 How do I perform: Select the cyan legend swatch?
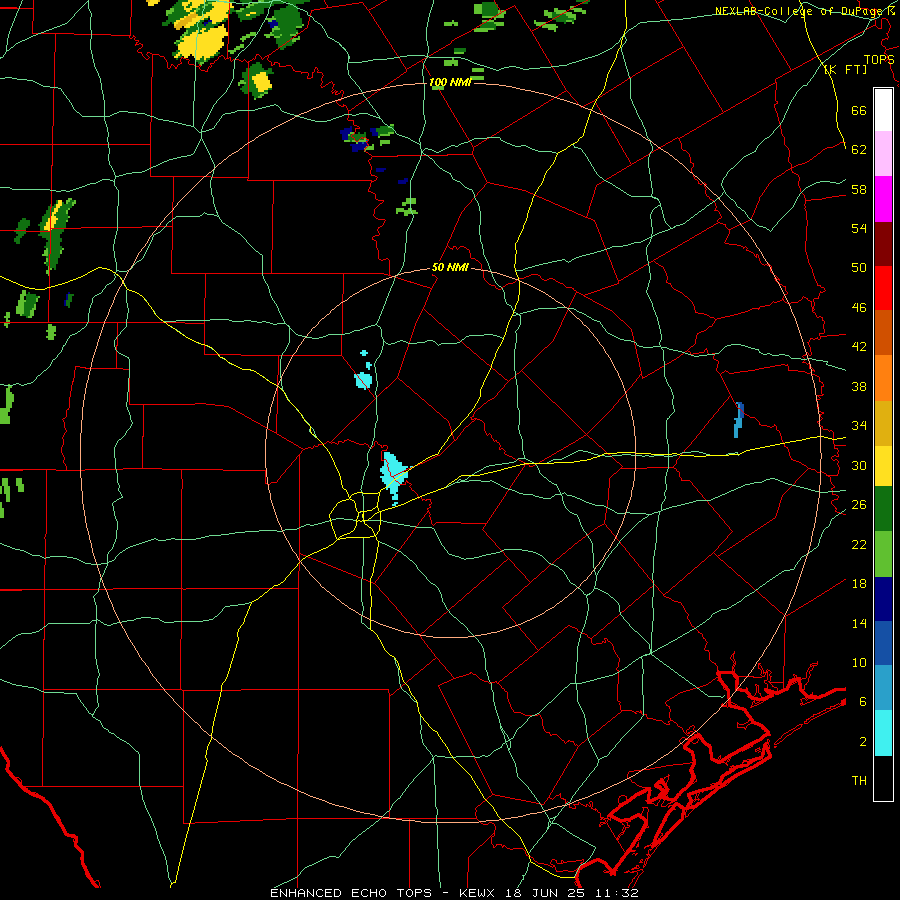coord(883,732)
